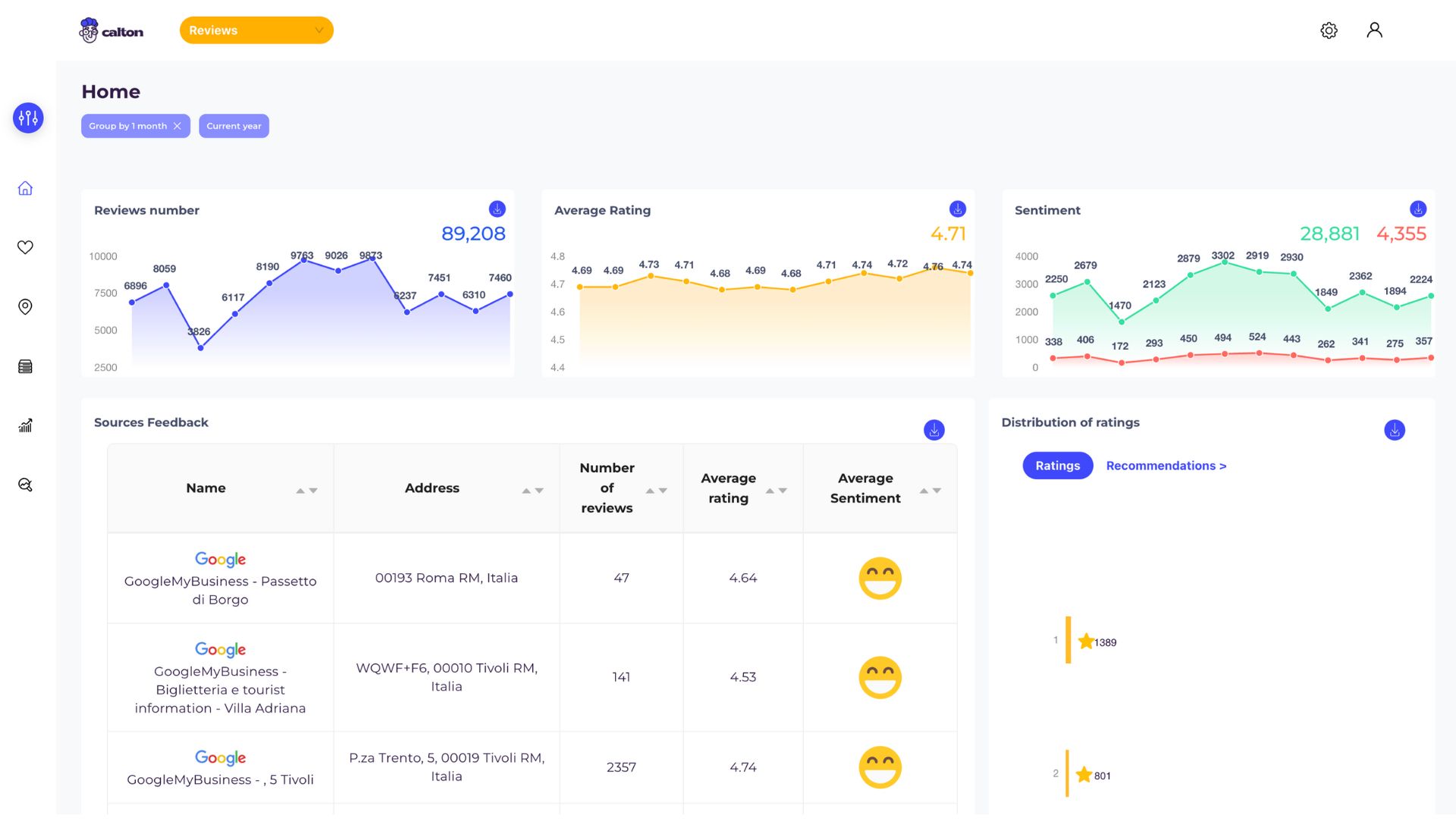Select the Ratings toggle button
The height and width of the screenshot is (819, 1456).
(x=1057, y=465)
